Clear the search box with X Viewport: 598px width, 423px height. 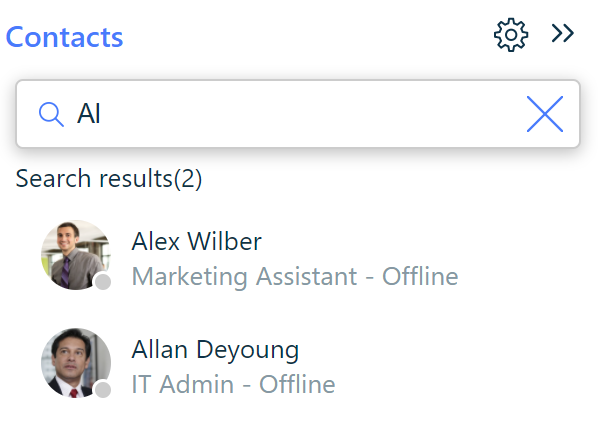(x=545, y=114)
